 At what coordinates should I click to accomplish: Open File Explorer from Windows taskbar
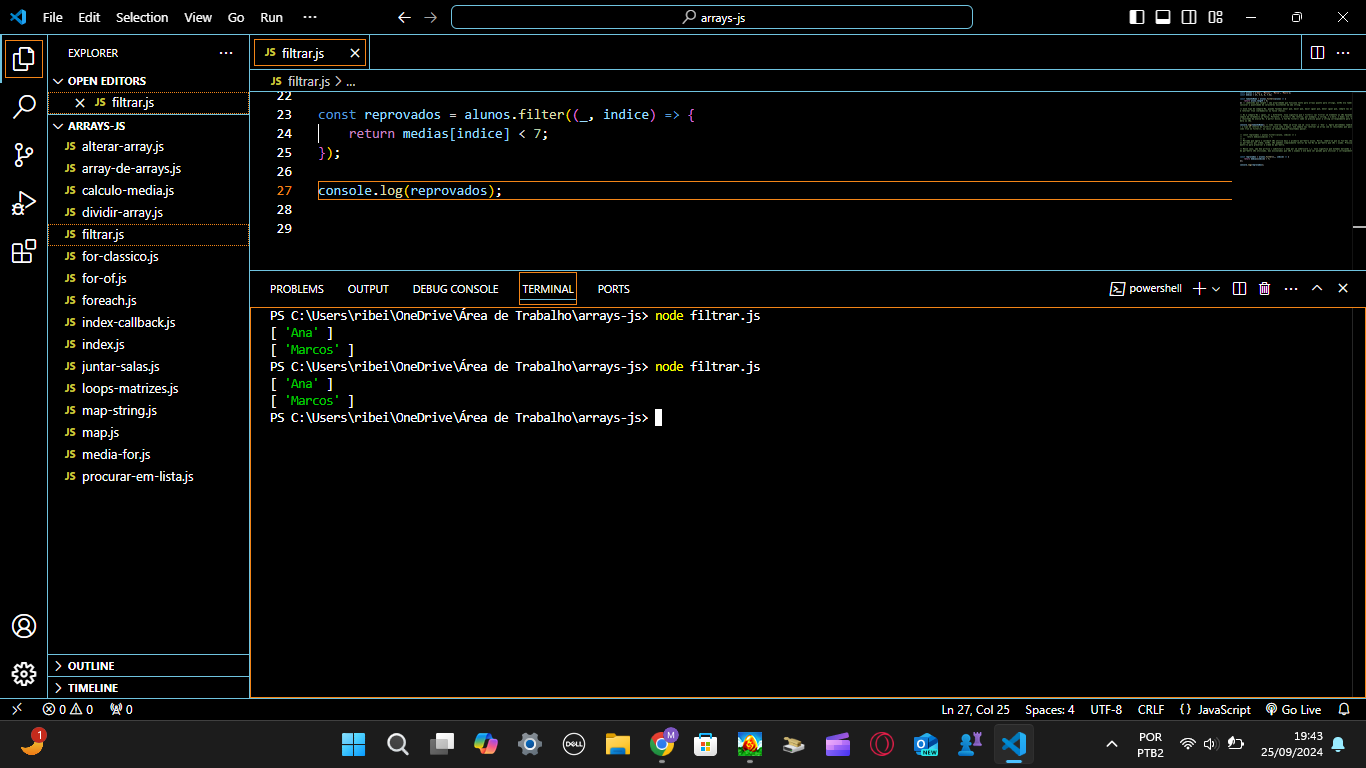[x=617, y=744]
